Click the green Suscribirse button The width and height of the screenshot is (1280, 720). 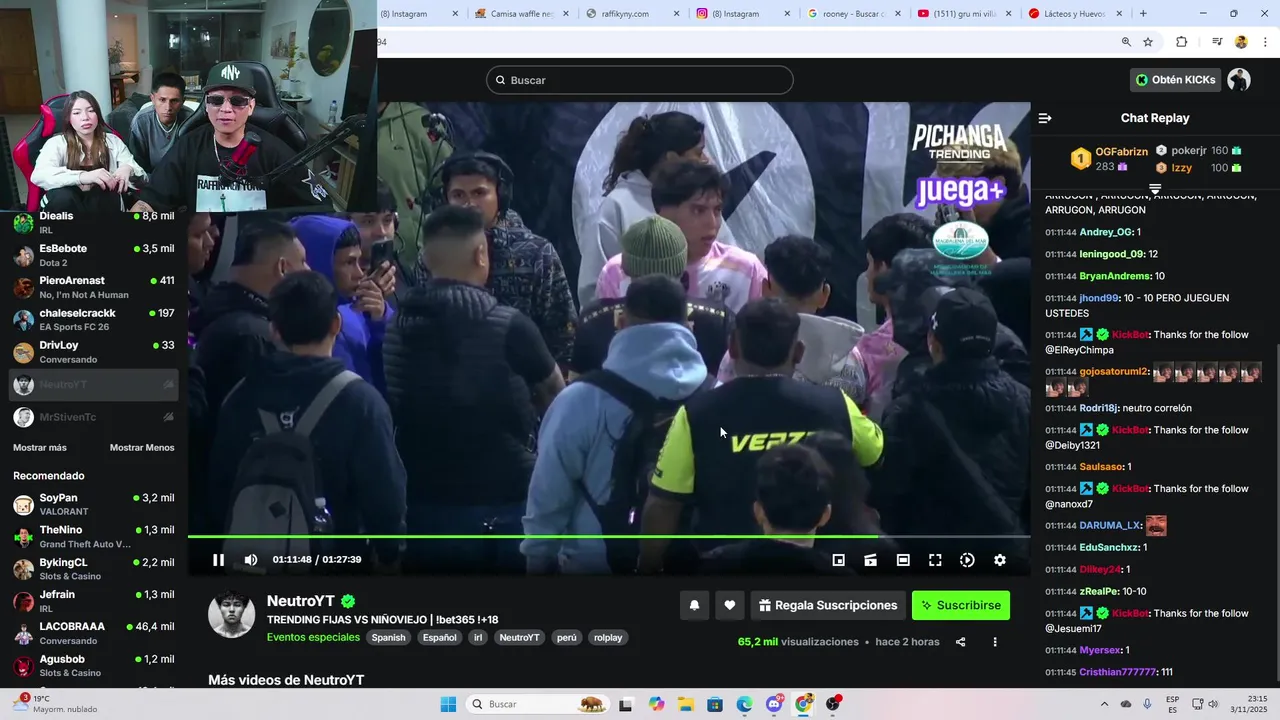pos(961,605)
